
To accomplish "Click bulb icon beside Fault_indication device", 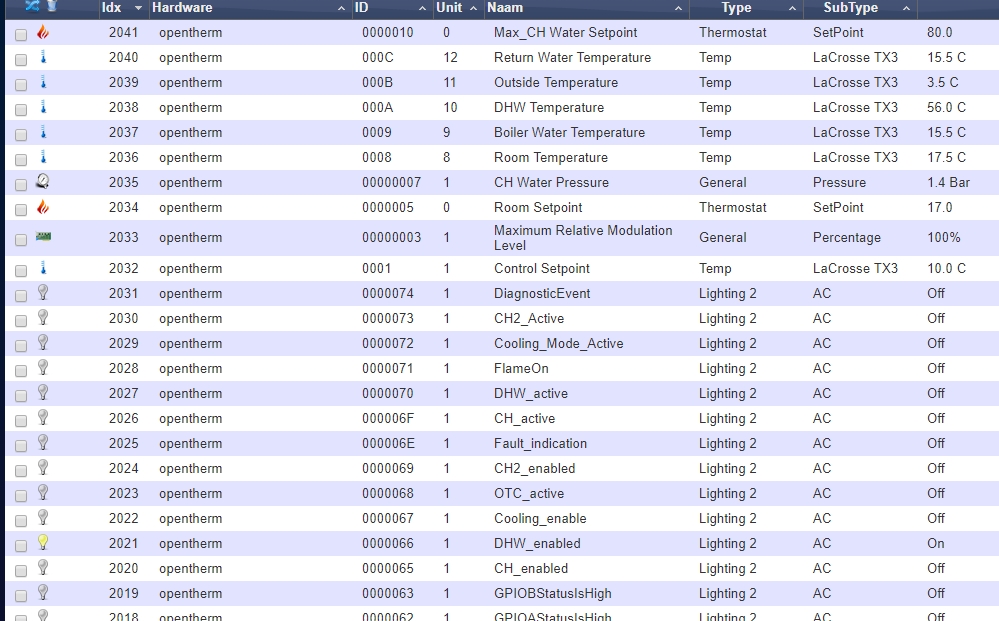I will coord(43,443).
